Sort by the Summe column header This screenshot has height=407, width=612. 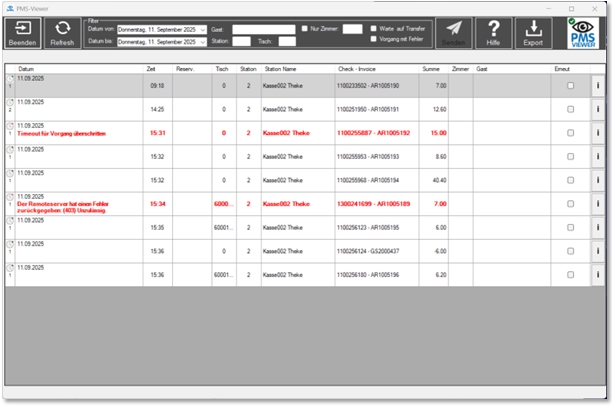coord(431,68)
